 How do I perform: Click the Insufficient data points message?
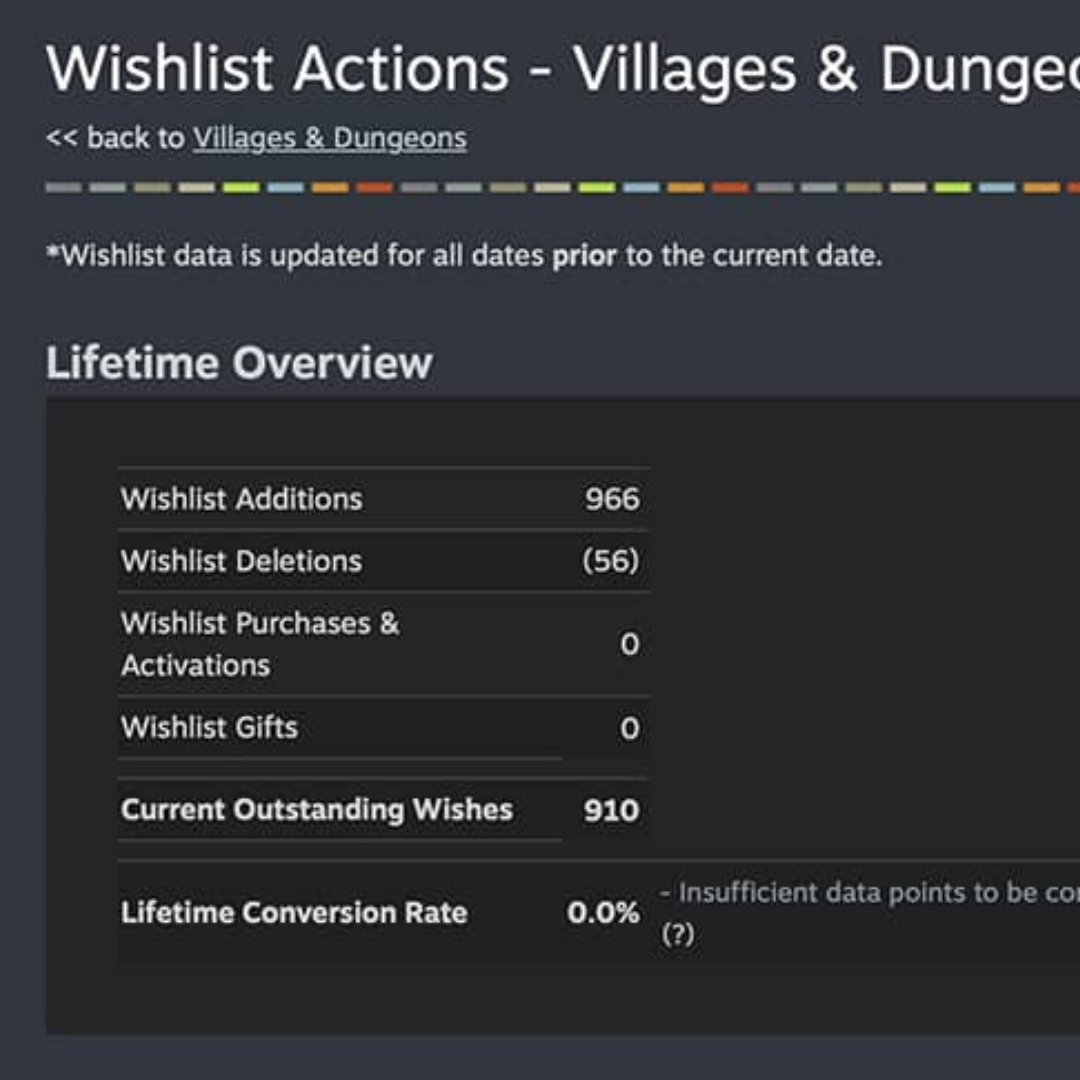pos(870,893)
